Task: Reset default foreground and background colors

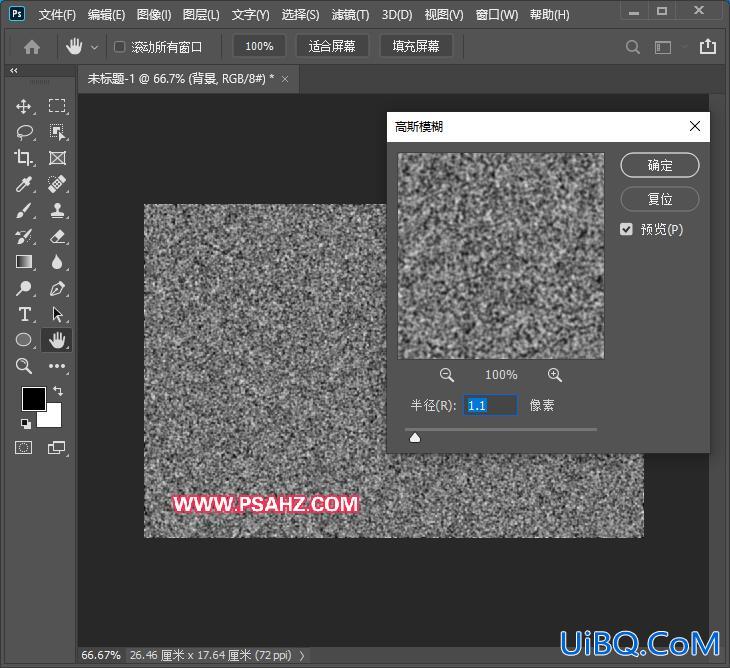Action: click(x=26, y=424)
